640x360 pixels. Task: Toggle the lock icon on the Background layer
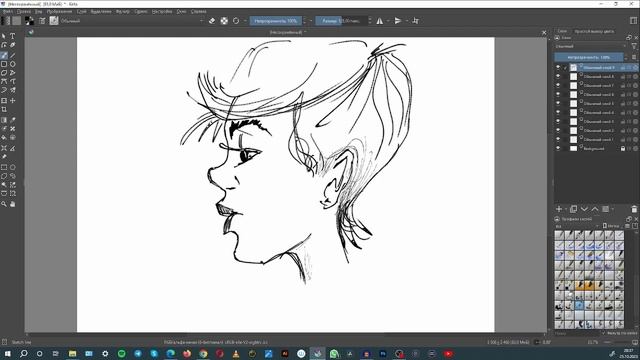point(623,149)
